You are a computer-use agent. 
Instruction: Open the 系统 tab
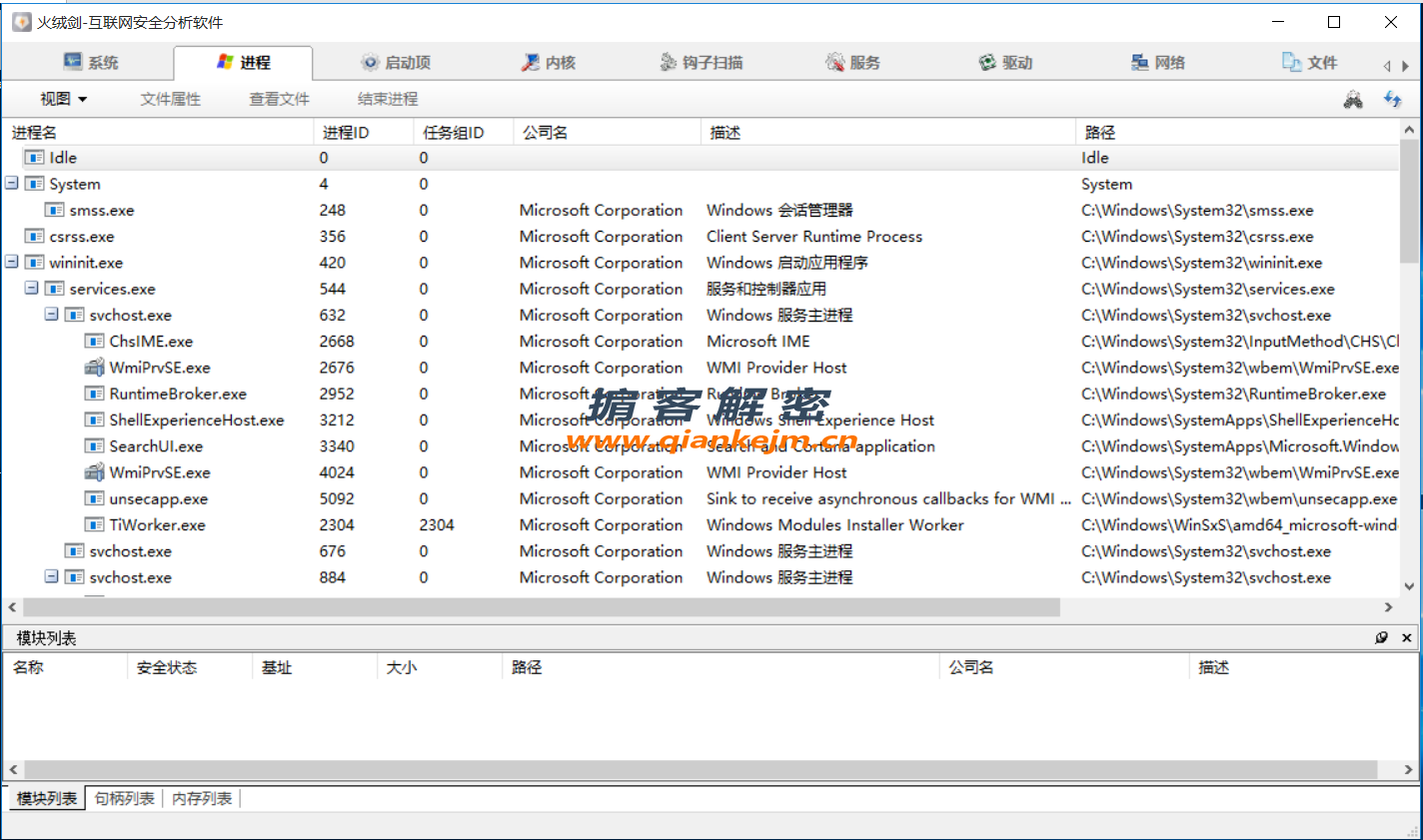(91, 62)
